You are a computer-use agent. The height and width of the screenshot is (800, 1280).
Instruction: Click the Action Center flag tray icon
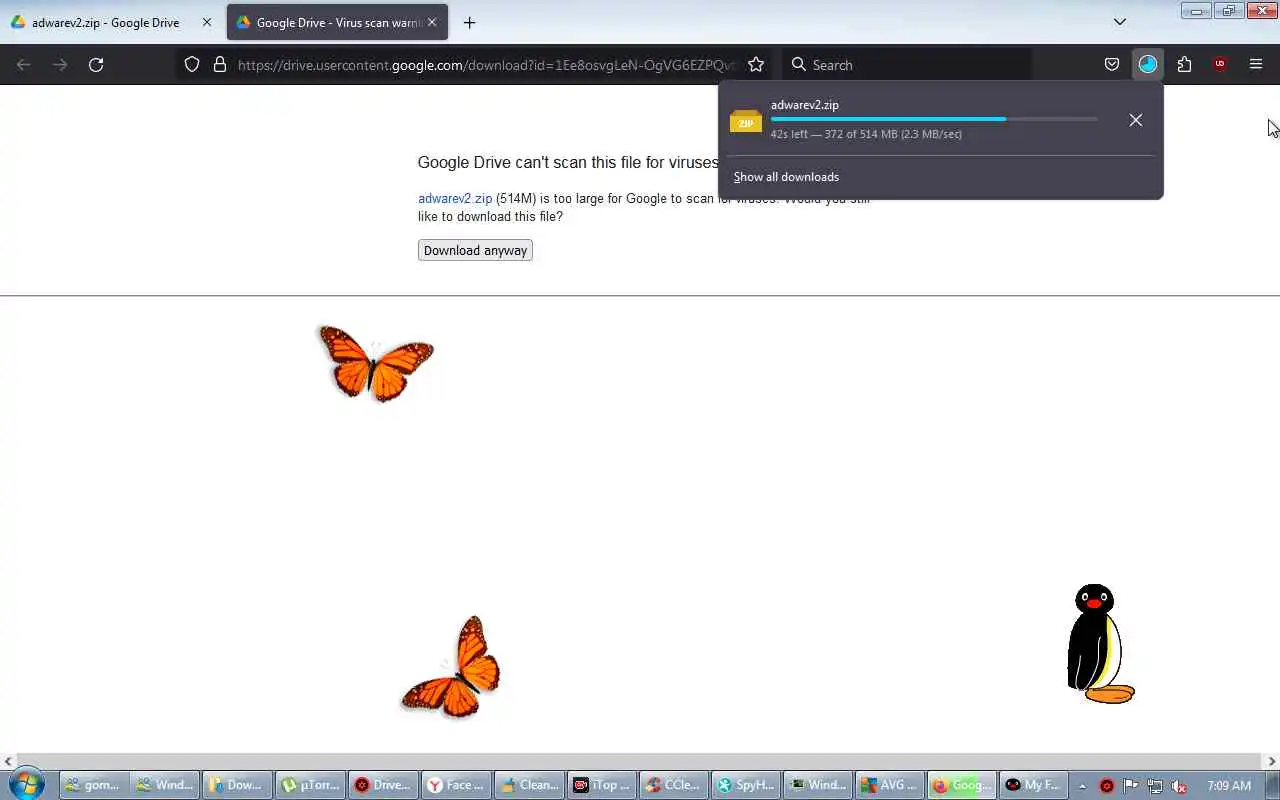click(1131, 786)
